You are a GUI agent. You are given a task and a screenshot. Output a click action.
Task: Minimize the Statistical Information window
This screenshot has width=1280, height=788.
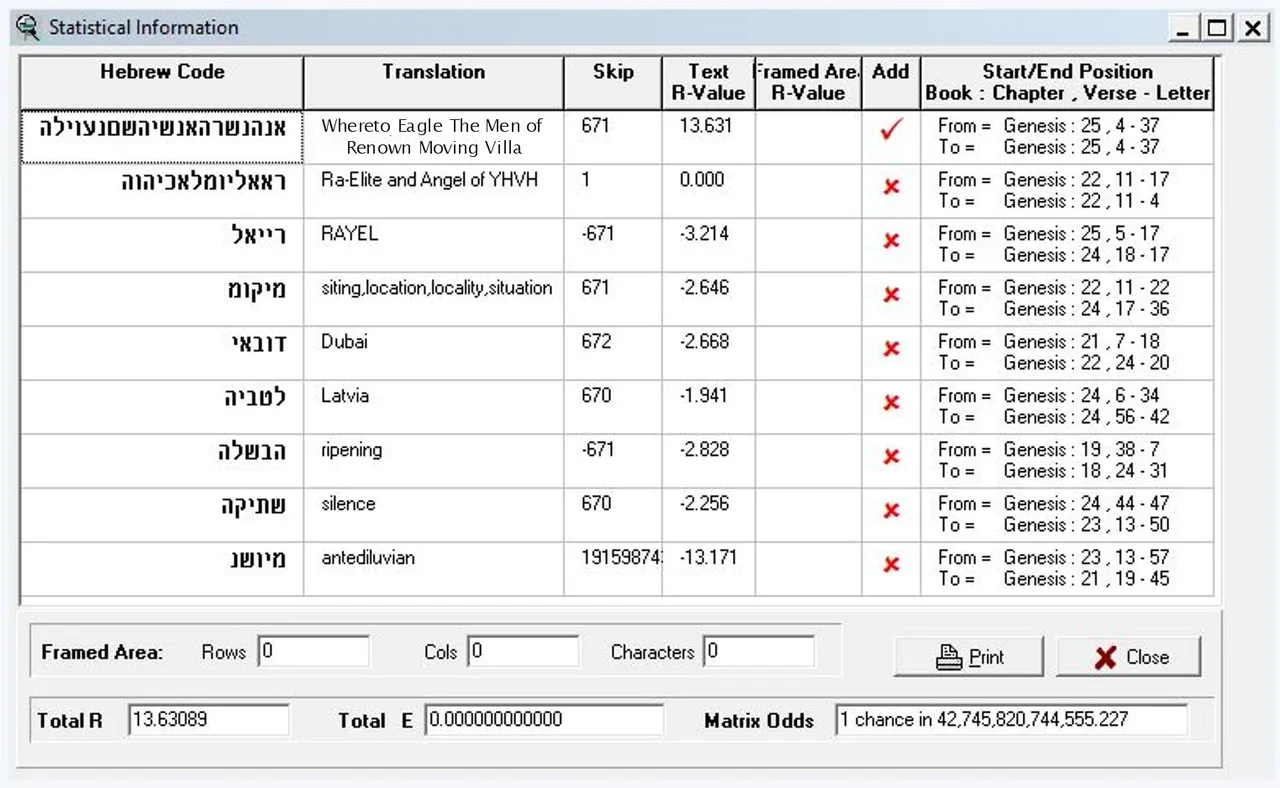pos(1183,28)
